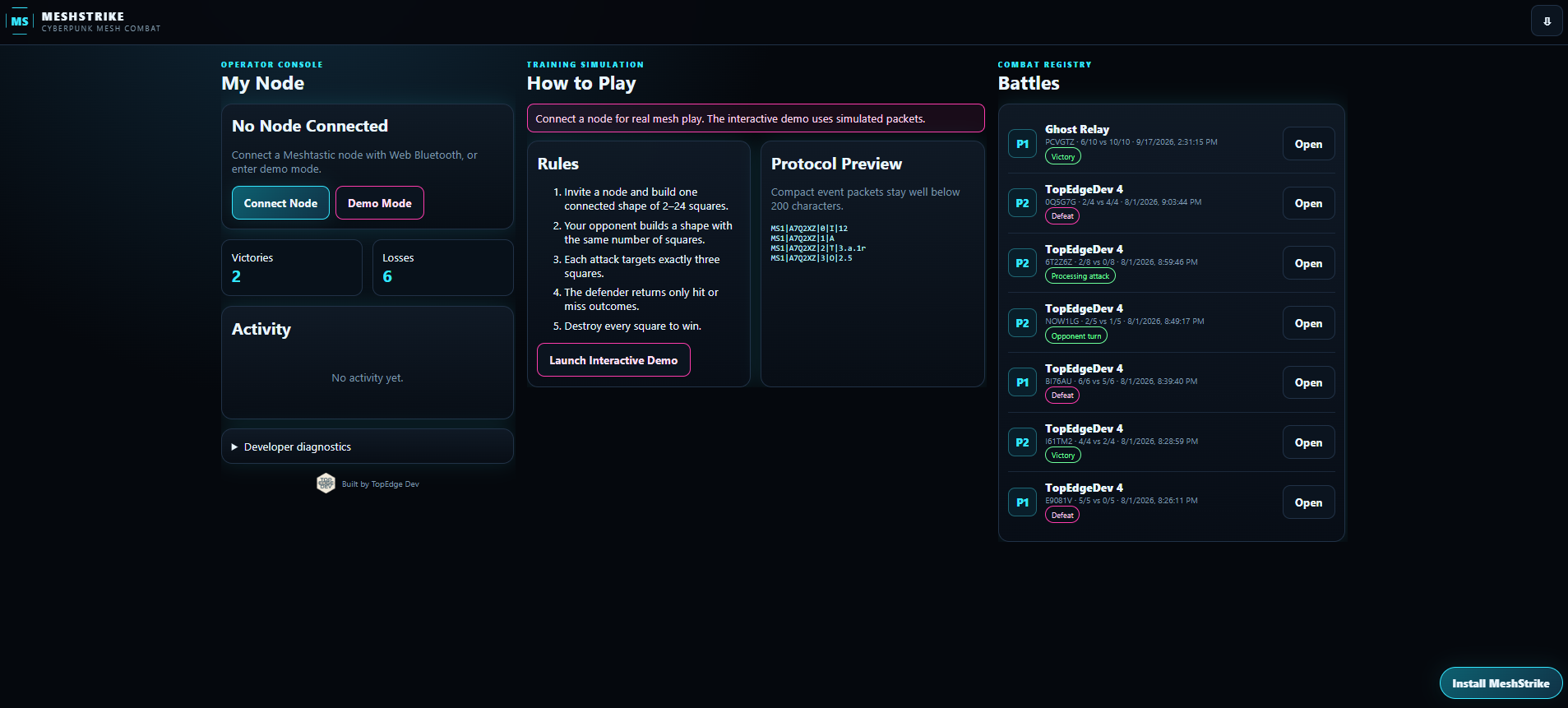Click the P2 badge on battle 6T2Z6Z
This screenshot has height=708, width=1568.
tap(1022, 263)
